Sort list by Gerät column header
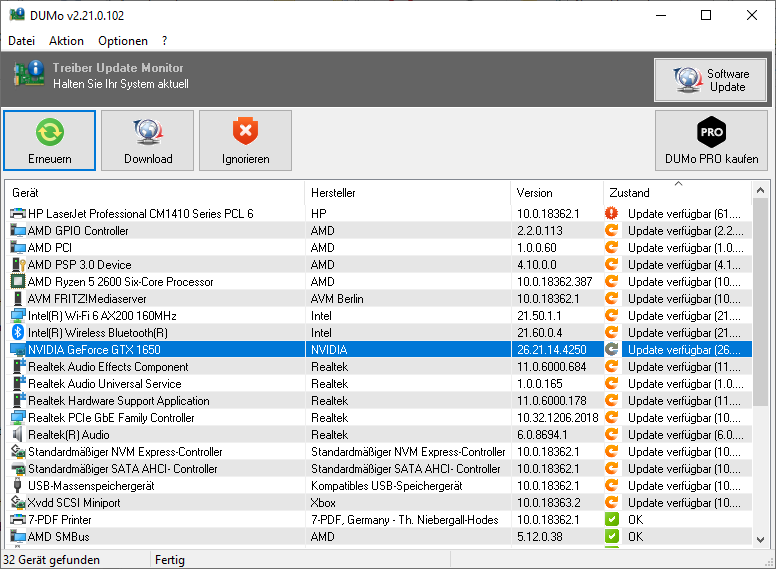776x569 pixels. point(155,192)
